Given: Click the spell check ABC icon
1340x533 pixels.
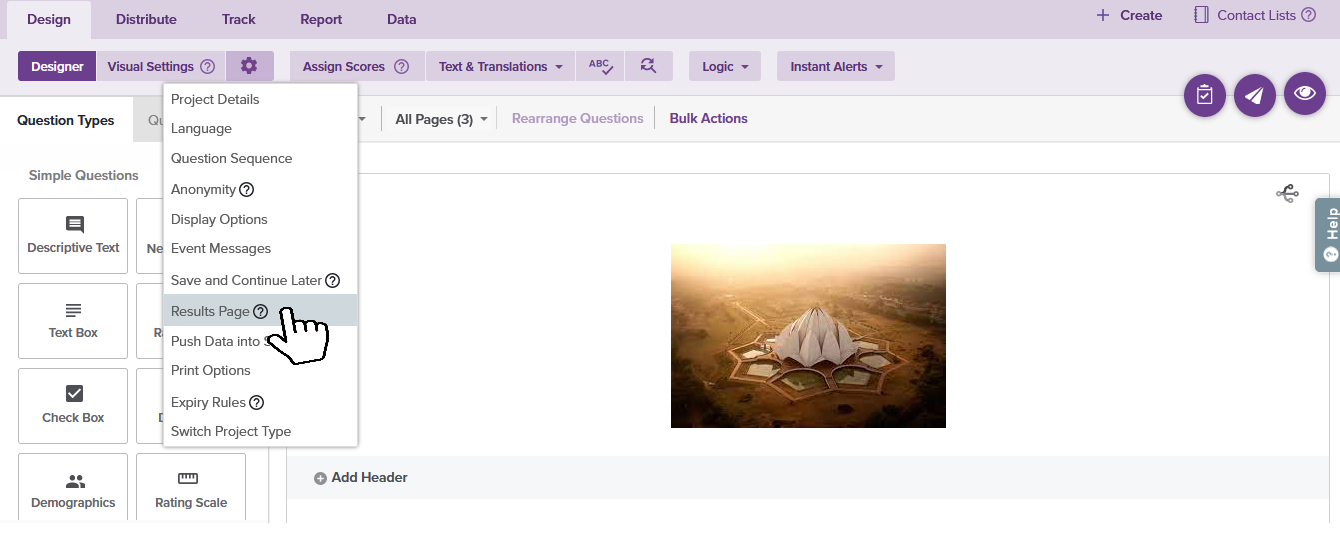Looking at the screenshot, I should tap(600, 66).
